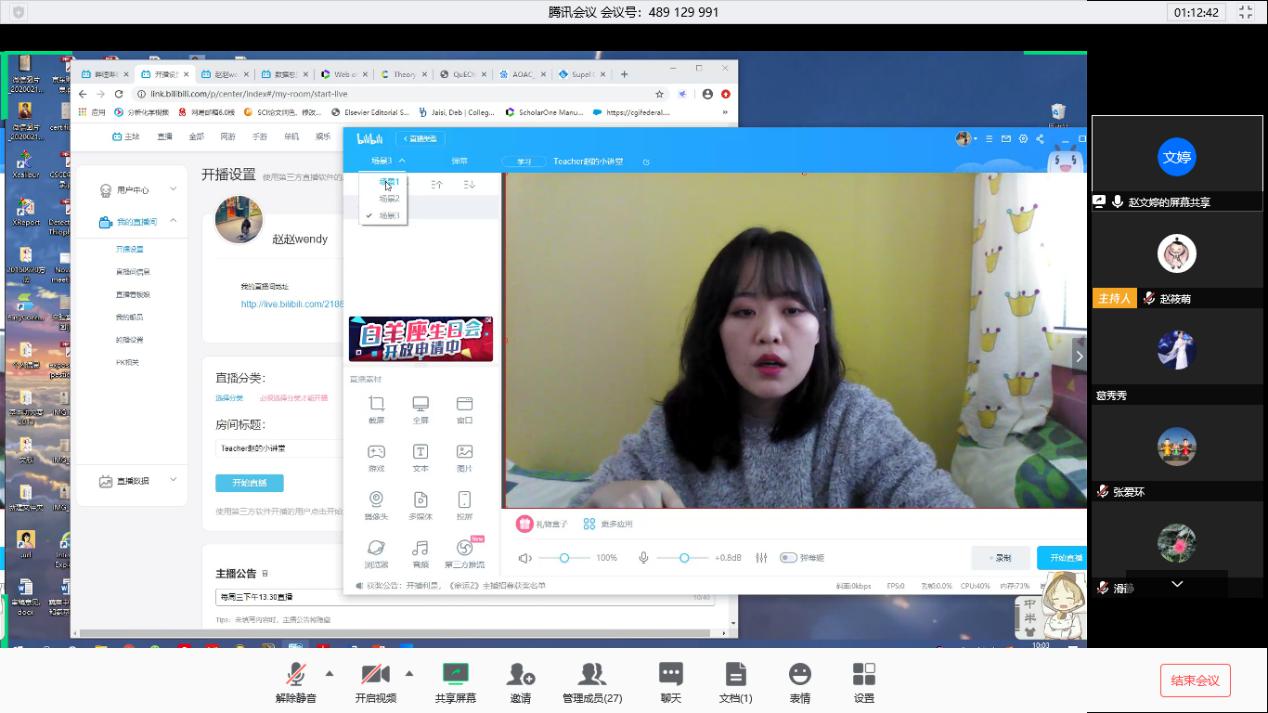Toggle the 弹幕姬 switch in bilibili streamer
Image resolution: width=1268 pixels, height=713 pixels.
pos(789,558)
